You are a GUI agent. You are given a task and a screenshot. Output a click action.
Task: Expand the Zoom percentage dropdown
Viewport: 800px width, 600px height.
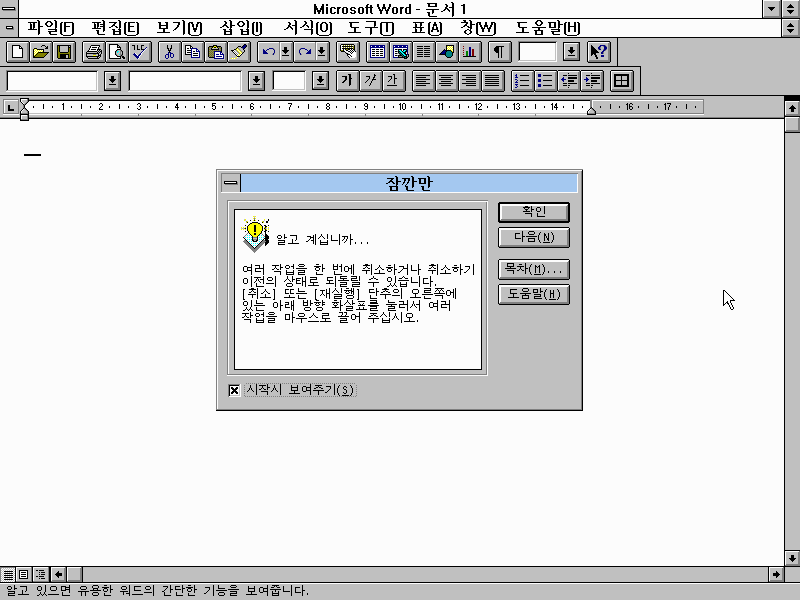[571, 52]
